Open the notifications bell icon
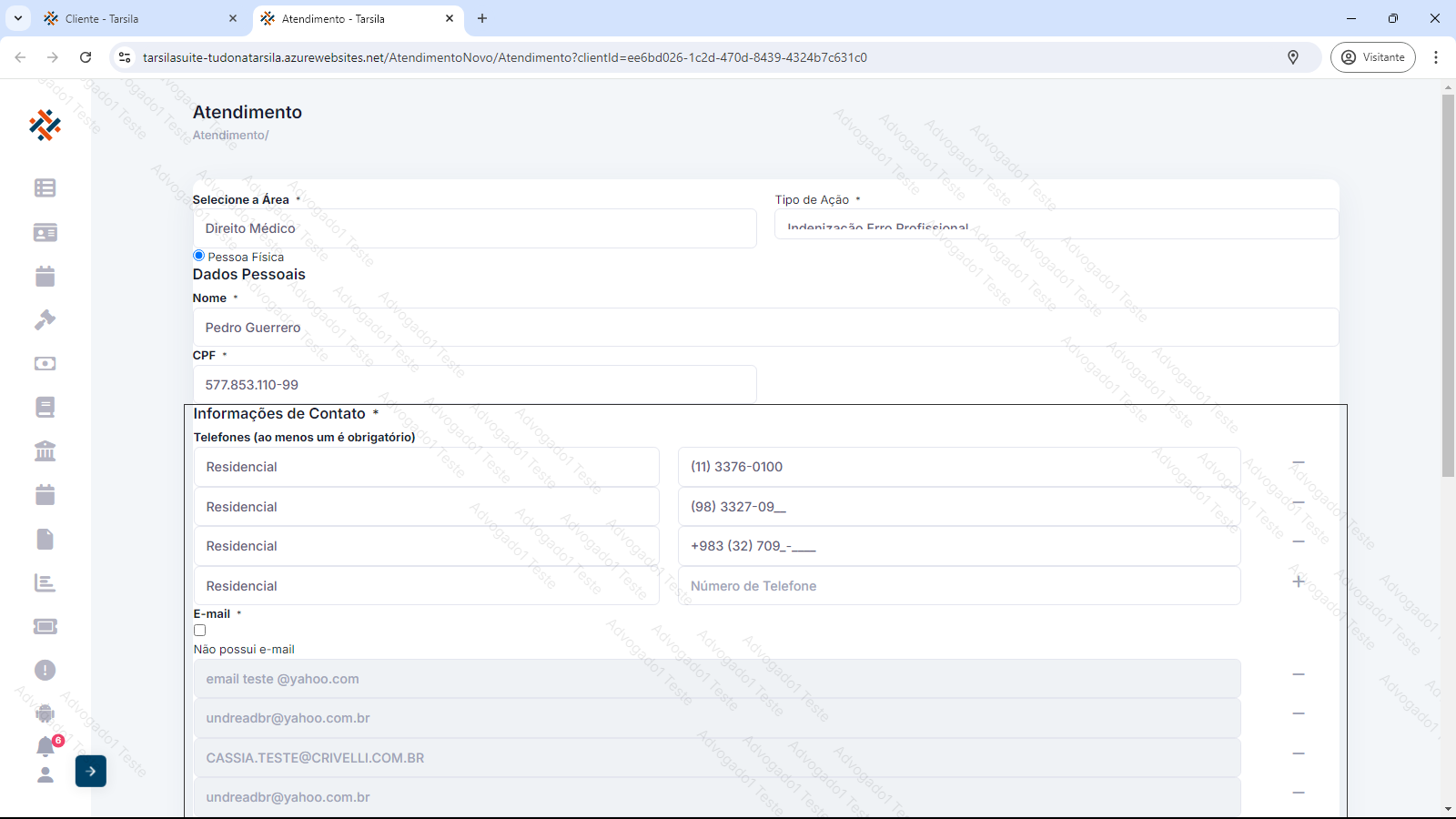The width and height of the screenshot is (1456, 819). point(45,747)
